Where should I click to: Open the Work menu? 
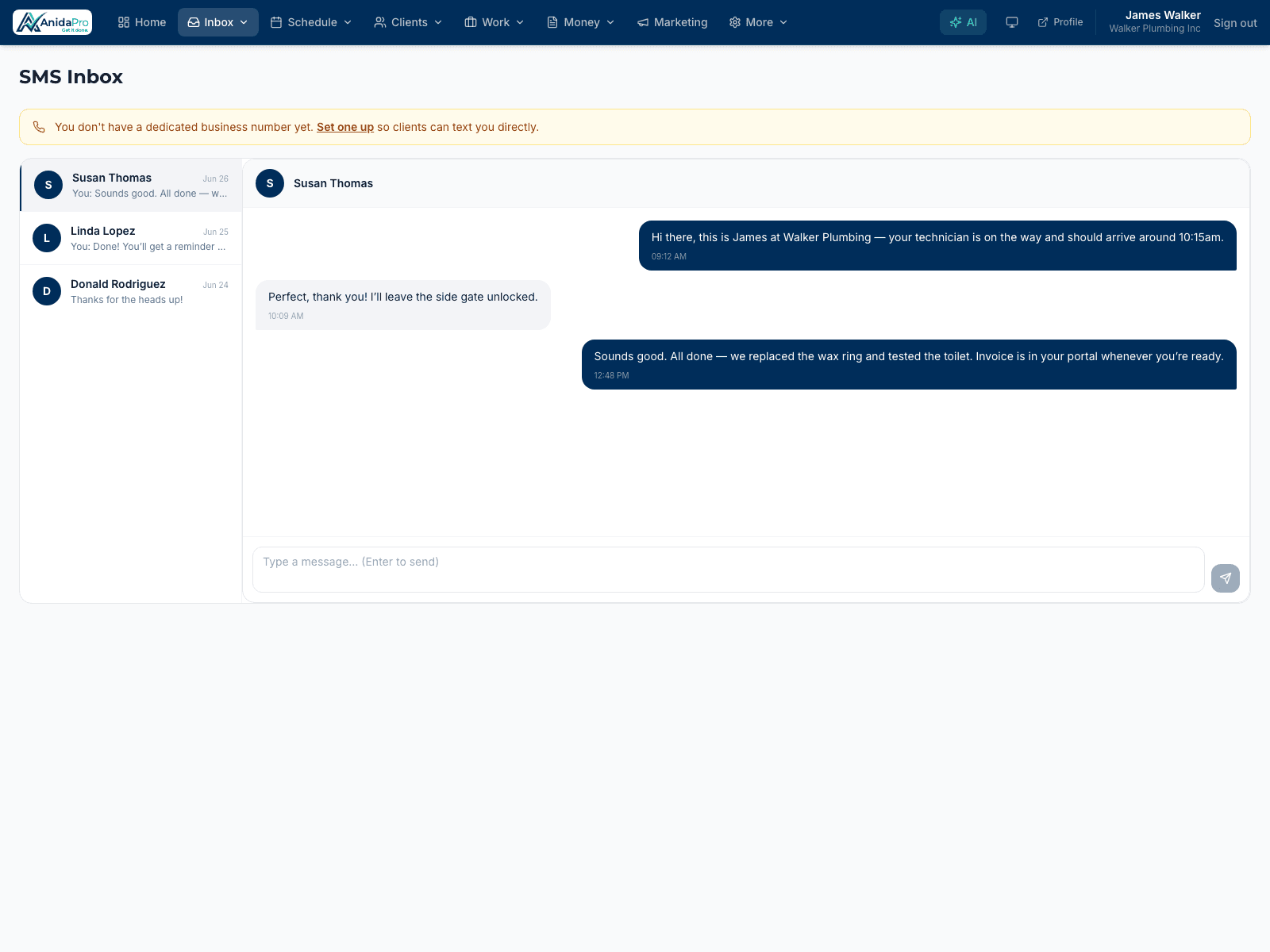pyautogui.click(x=495, y=22)
